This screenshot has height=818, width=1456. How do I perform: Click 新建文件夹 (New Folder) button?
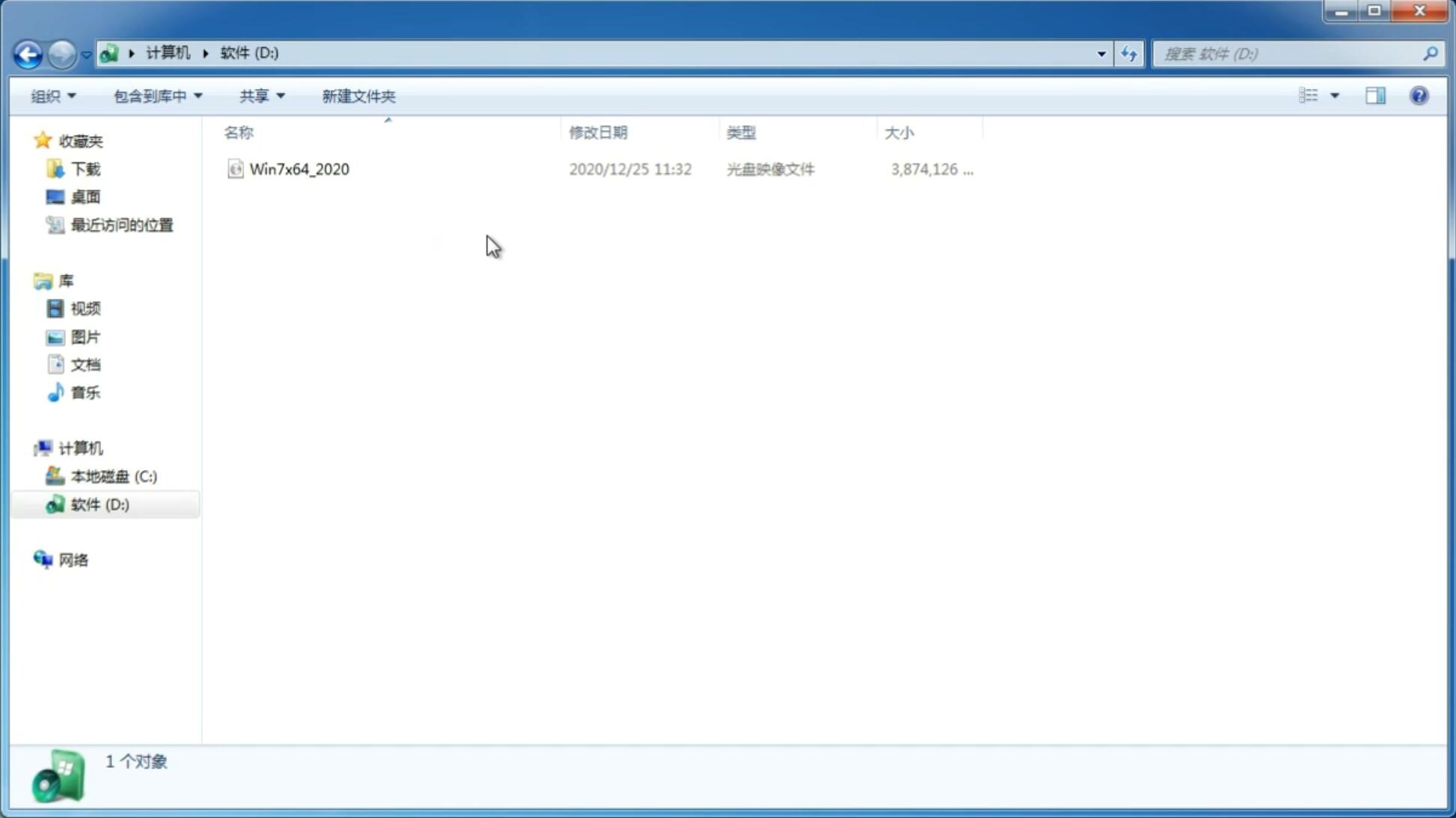coord(357,96)
